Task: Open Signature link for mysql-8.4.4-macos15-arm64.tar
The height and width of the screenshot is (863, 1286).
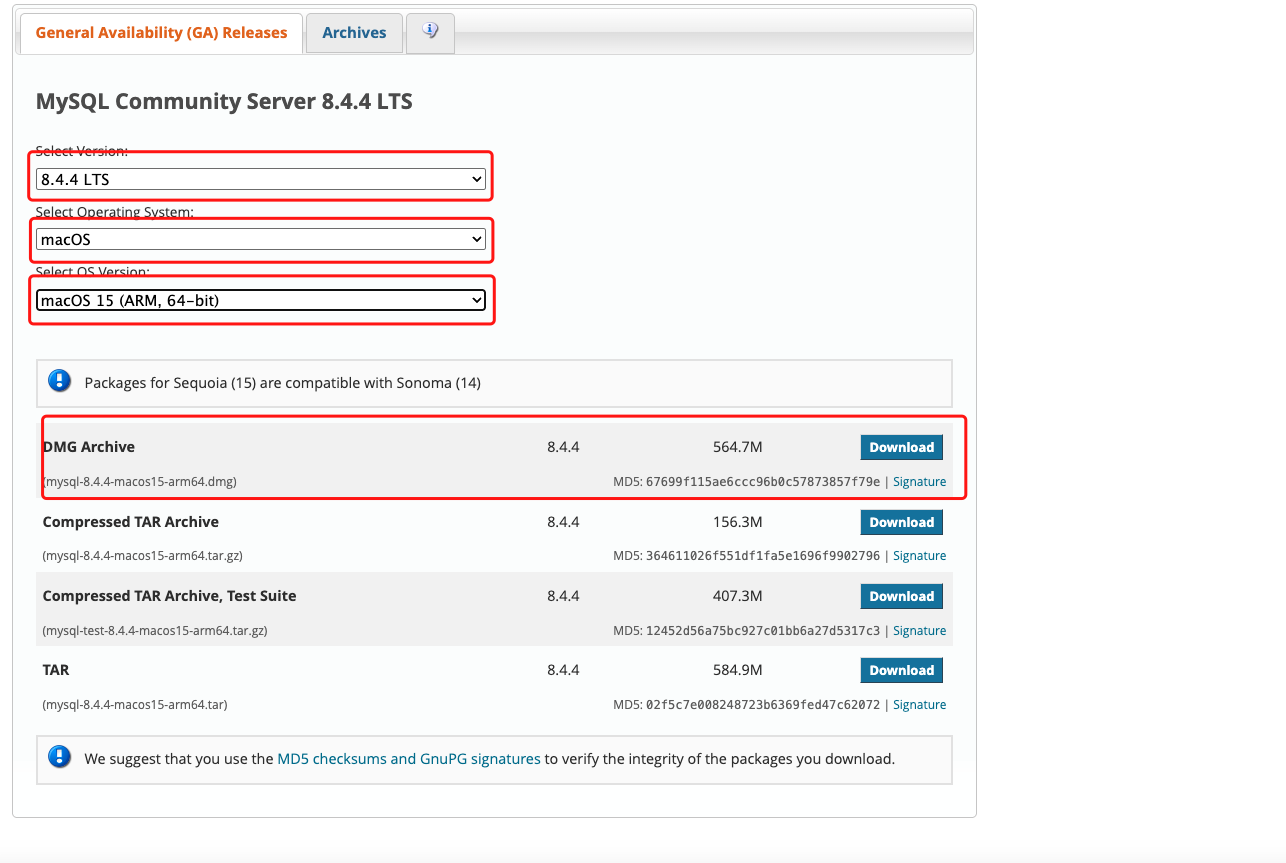Action: pos(919,705)
